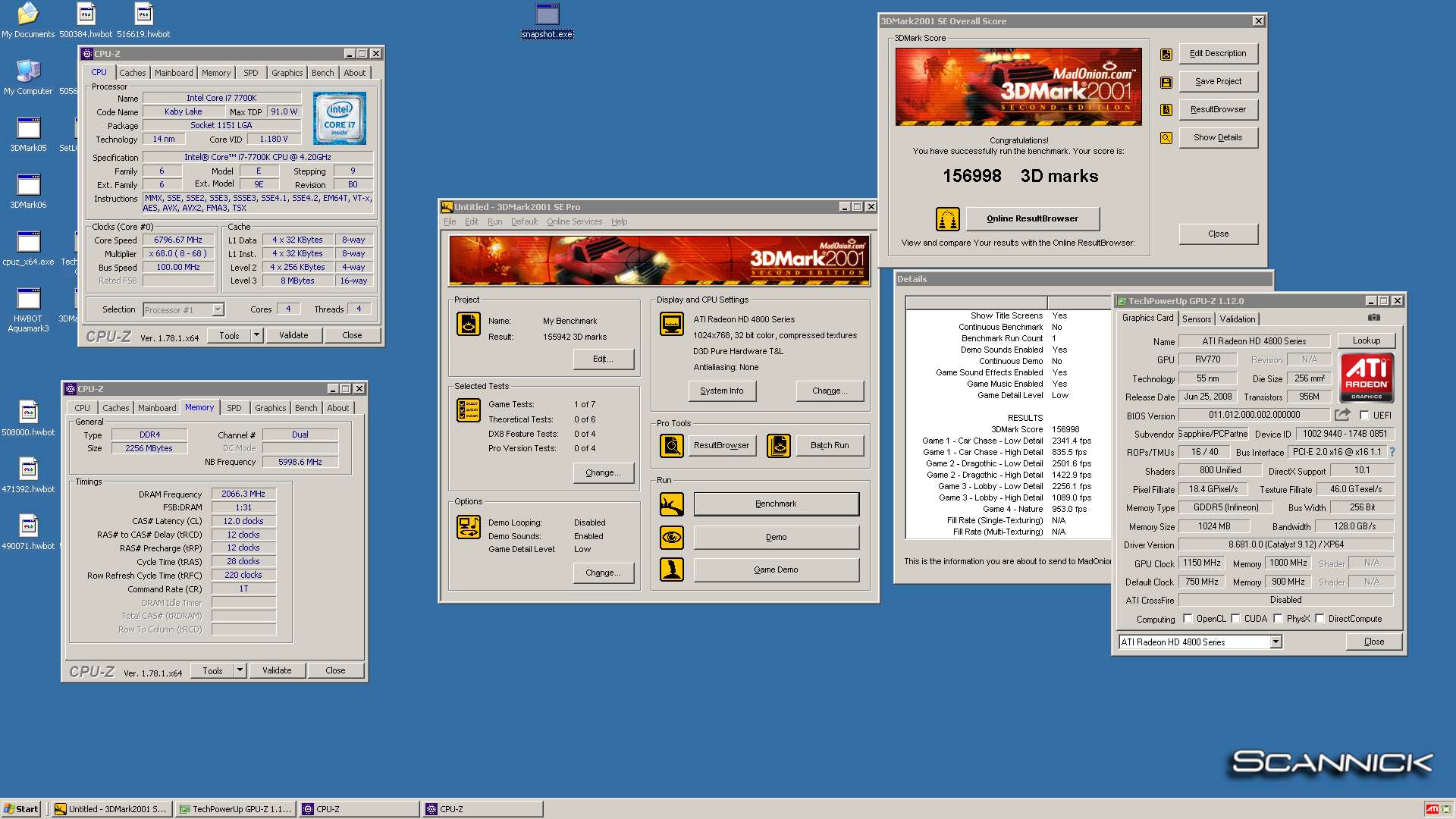1456x819 pixels.
Task: Open My Computer desktop icon
Action: point(28,77)
